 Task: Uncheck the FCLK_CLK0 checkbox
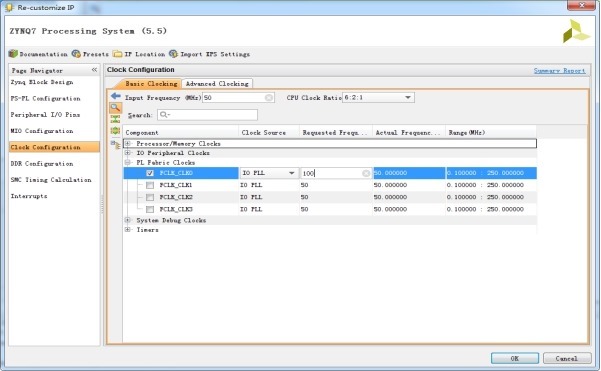click(150, 173)
